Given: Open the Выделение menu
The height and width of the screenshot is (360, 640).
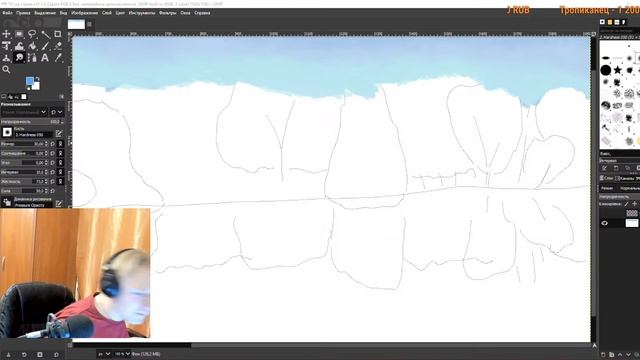Looking at the screenshot, I should point(45,13).
